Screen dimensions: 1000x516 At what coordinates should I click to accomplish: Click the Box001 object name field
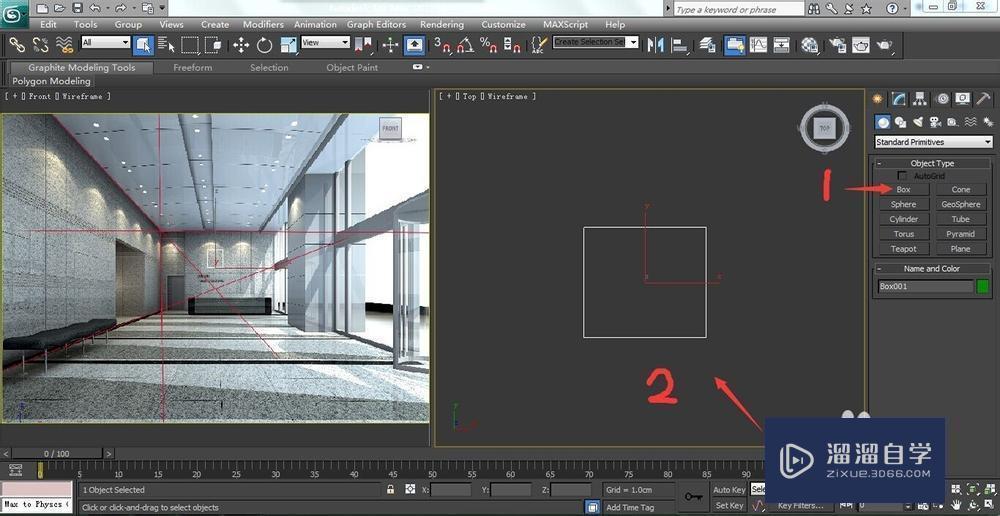click(x=925, y=286)
